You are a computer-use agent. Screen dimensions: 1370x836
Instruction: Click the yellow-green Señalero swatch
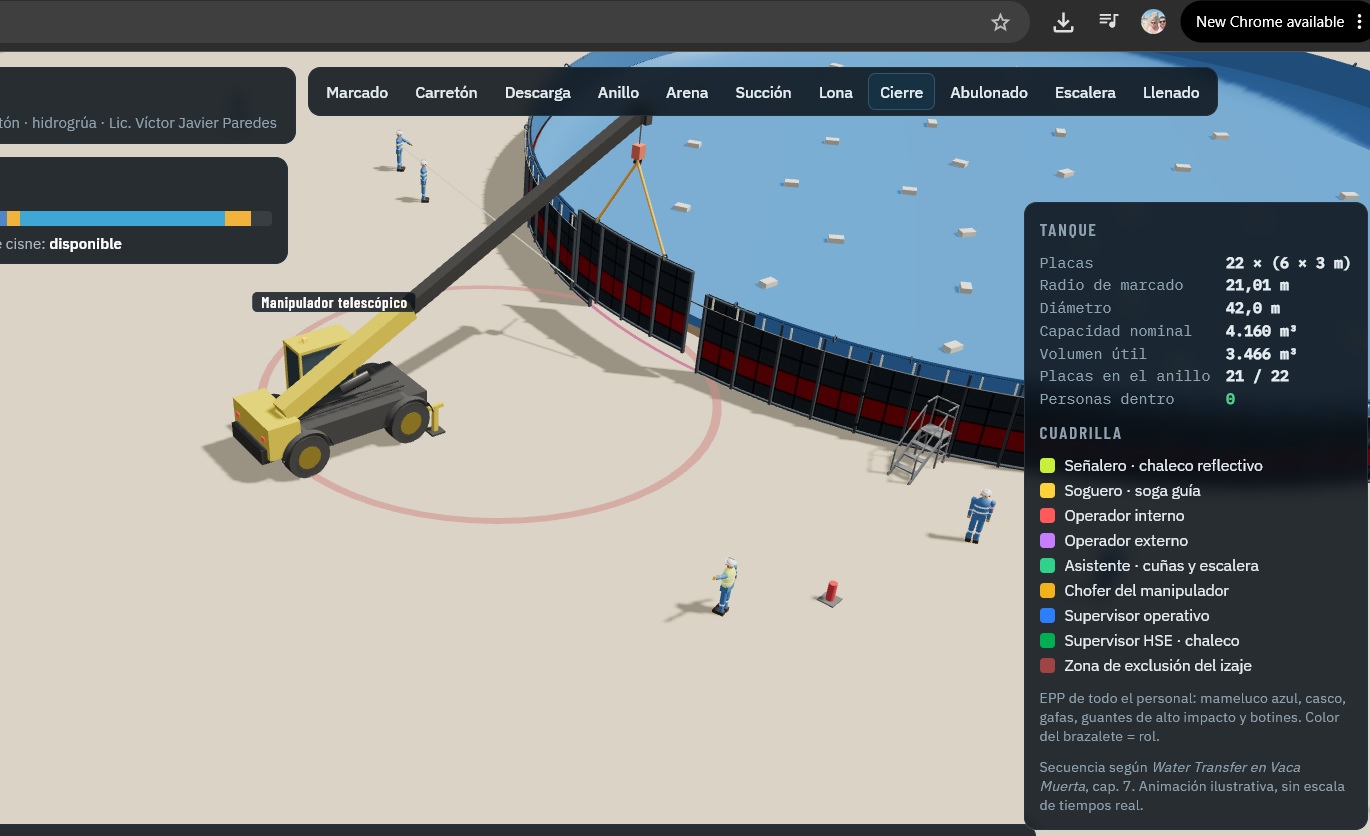1047,465
